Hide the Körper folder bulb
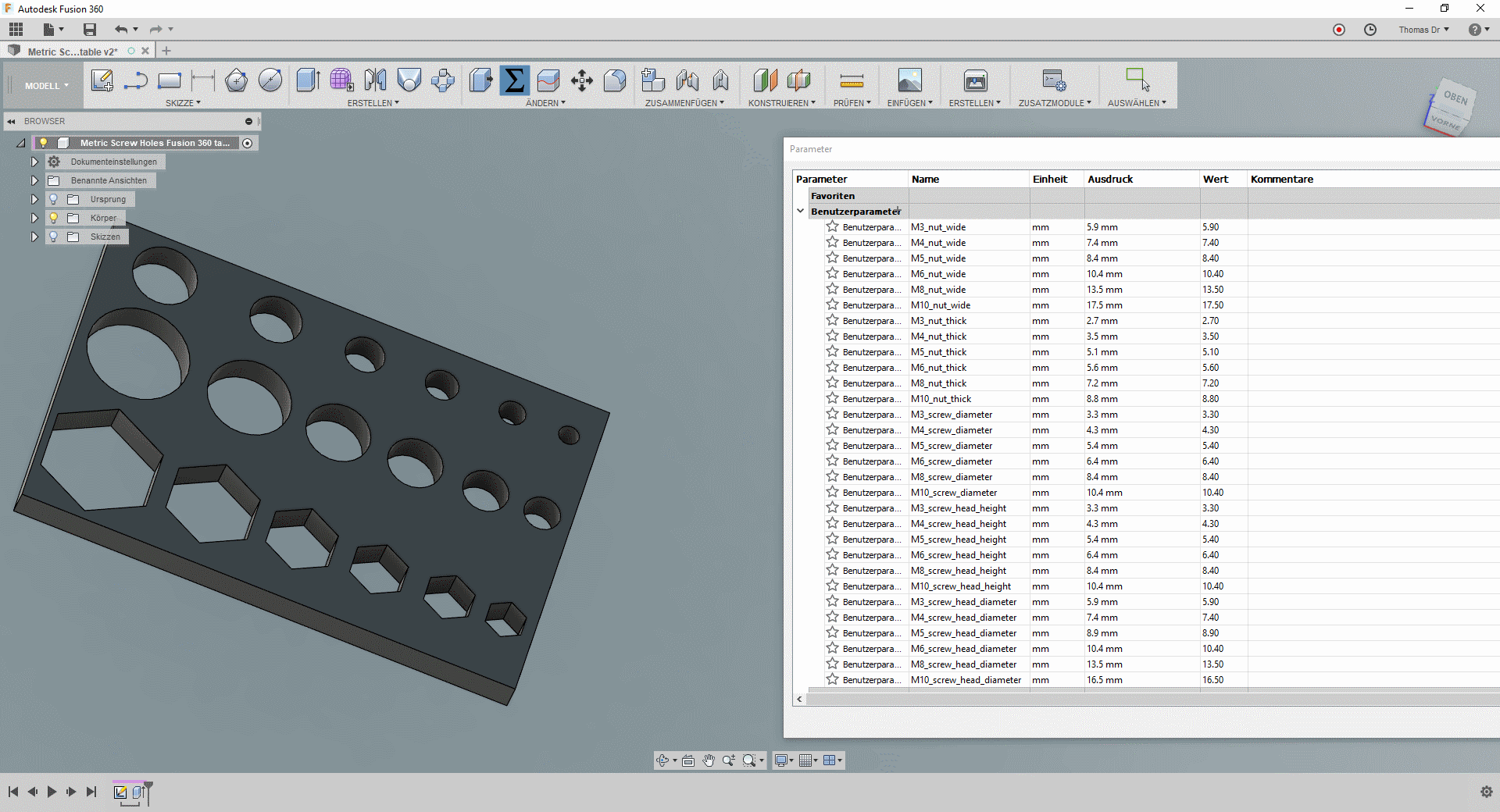 (x=54, y=218)
